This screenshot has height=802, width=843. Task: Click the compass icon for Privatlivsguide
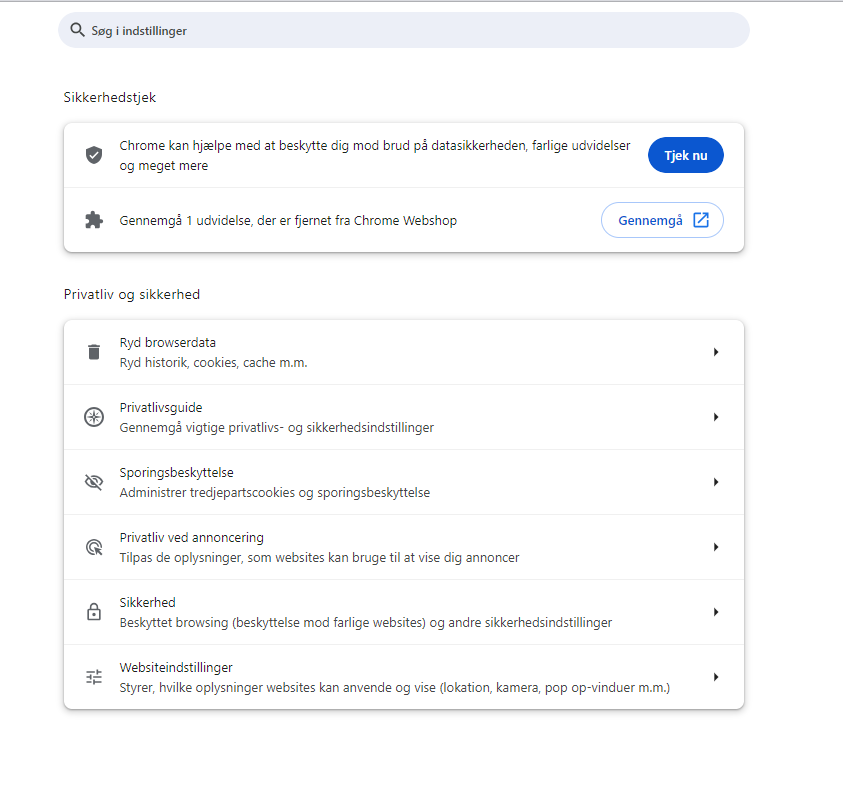click(94, 417)
